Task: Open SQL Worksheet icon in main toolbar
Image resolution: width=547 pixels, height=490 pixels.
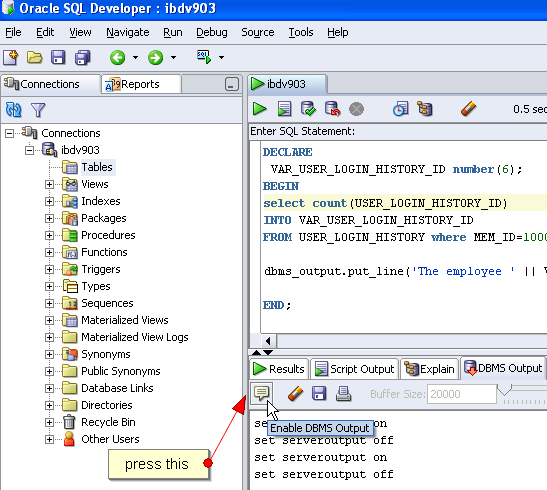Action: coord(204,57)
